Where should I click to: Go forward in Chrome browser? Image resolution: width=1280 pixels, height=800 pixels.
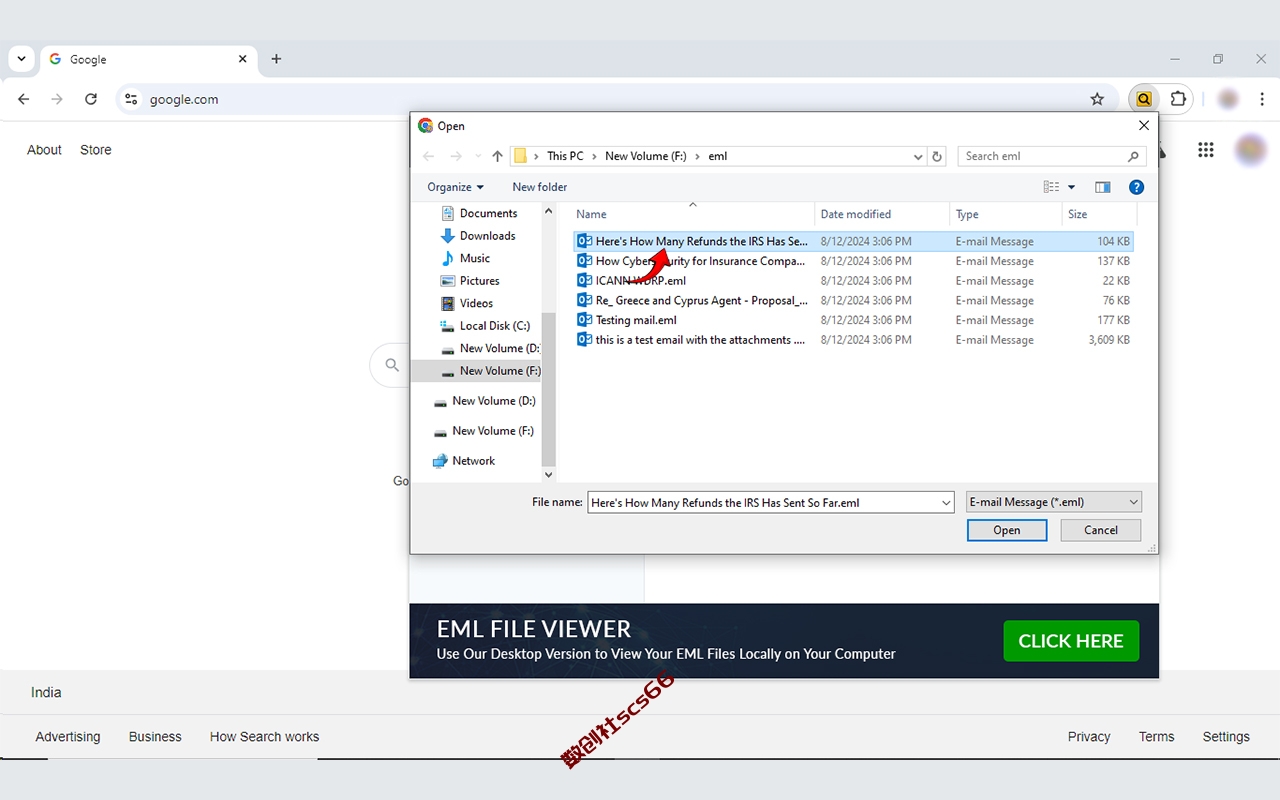click(x=57, y=99)
